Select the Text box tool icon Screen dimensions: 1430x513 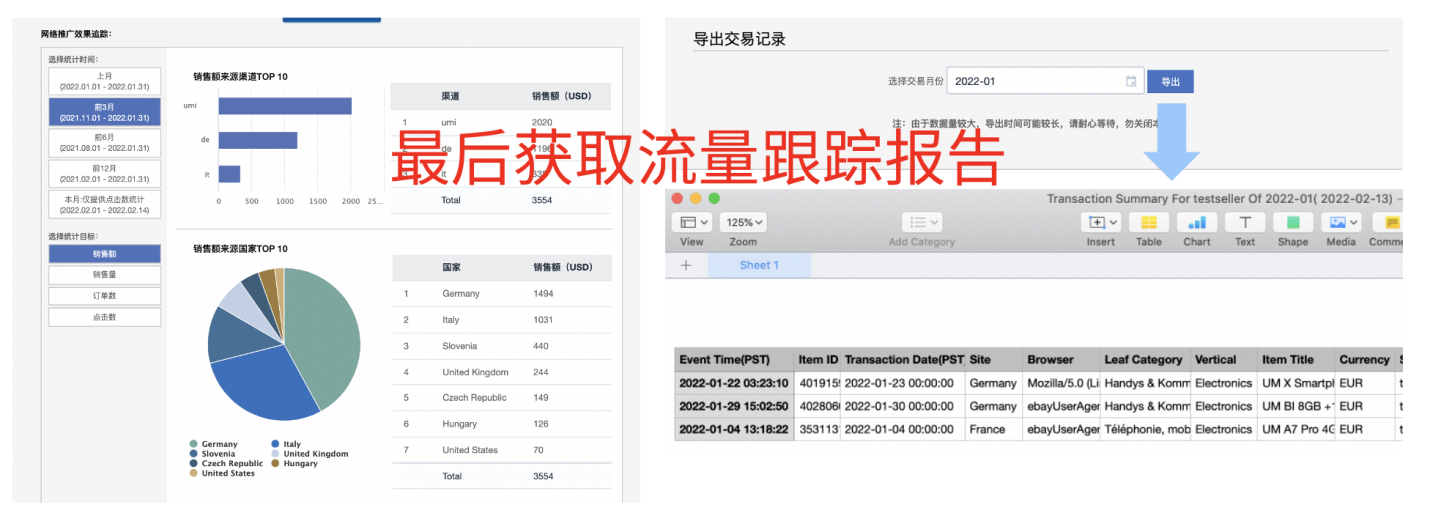(x=1244, y=223)
